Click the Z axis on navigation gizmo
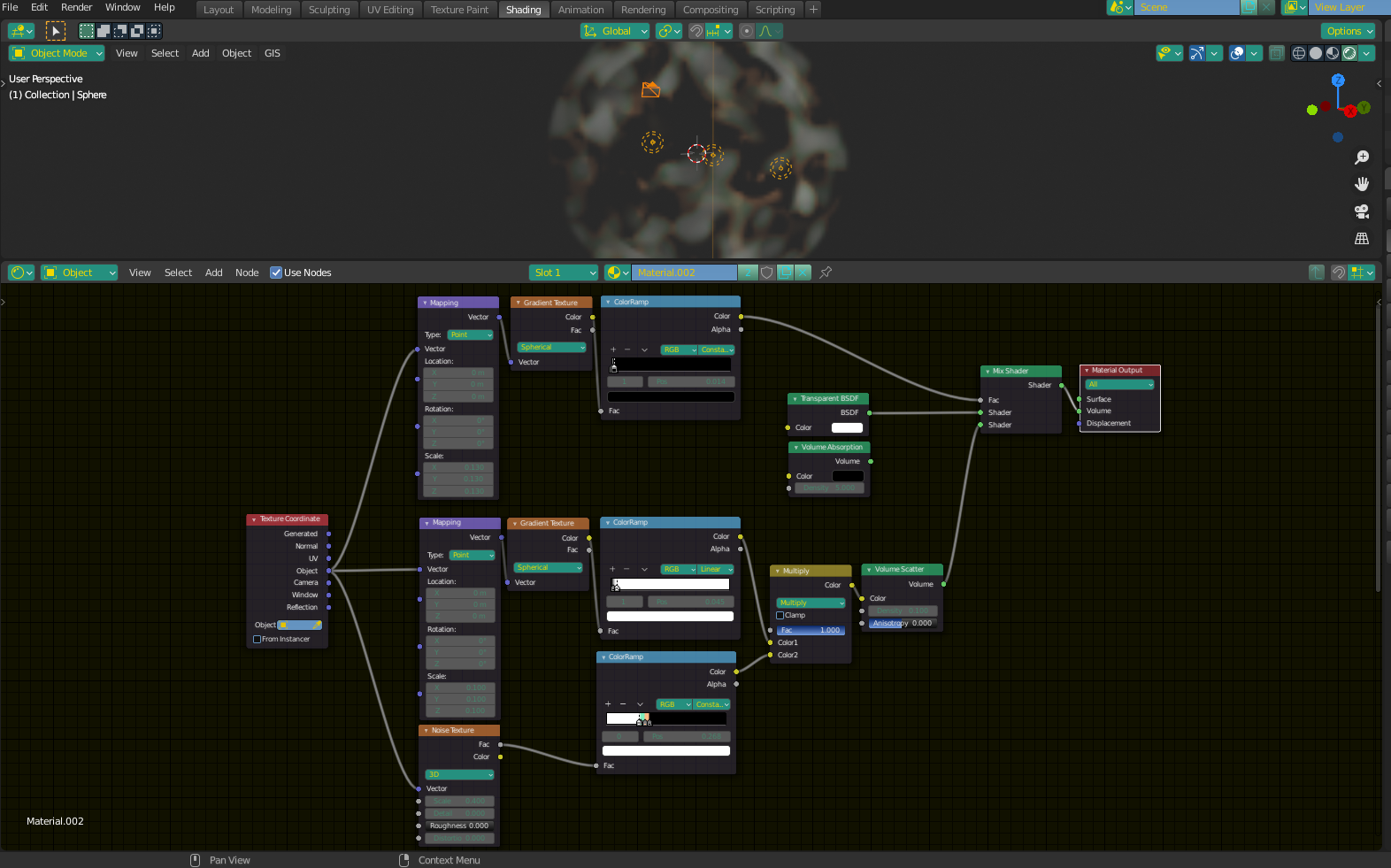1391x868 pixels. point(1338,80)
